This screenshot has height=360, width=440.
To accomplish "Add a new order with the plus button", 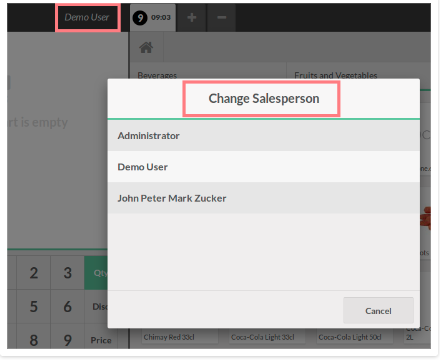I will (192, 18).
